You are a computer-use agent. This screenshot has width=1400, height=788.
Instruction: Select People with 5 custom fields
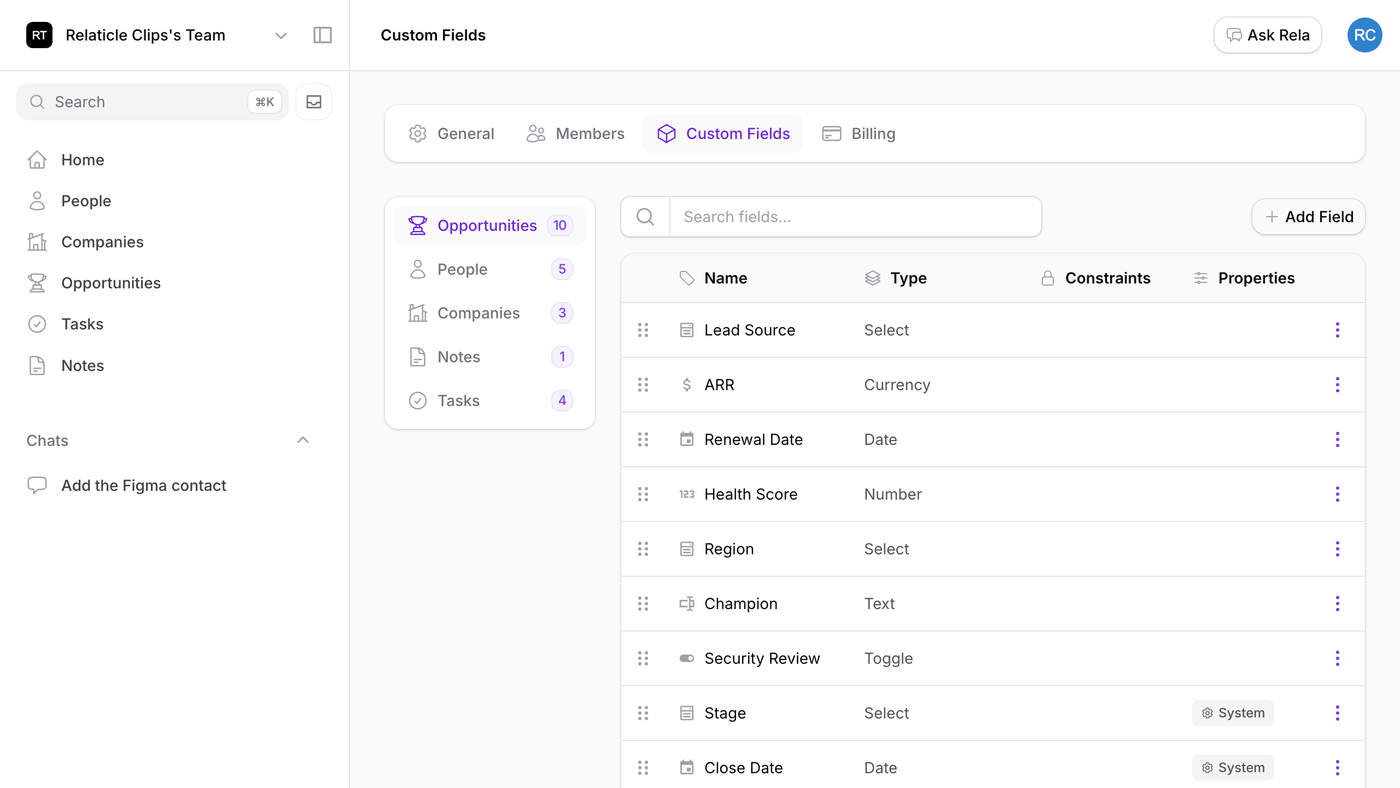pyautogui.click(x=490, y=270)
